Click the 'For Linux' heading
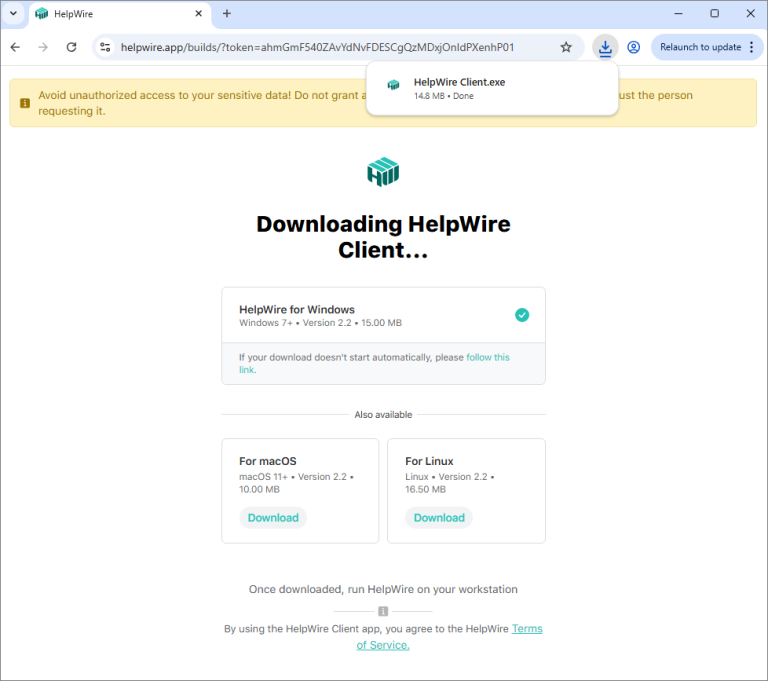The width and height of the screenshot is (768, 681). point(429,461)
